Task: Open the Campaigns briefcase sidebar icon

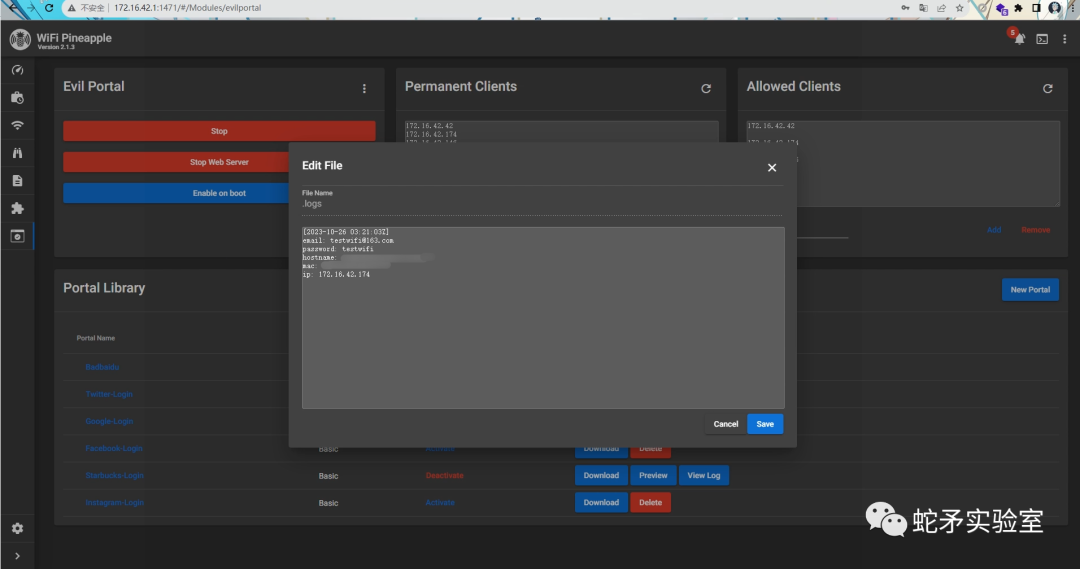Action: (17, 98)
